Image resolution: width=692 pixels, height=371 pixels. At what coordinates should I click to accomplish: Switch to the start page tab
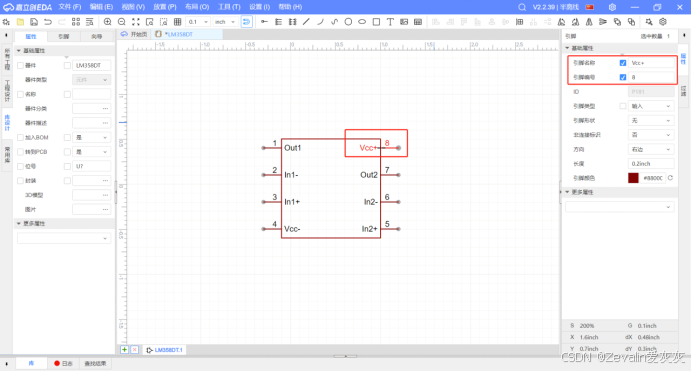(134, 34)
